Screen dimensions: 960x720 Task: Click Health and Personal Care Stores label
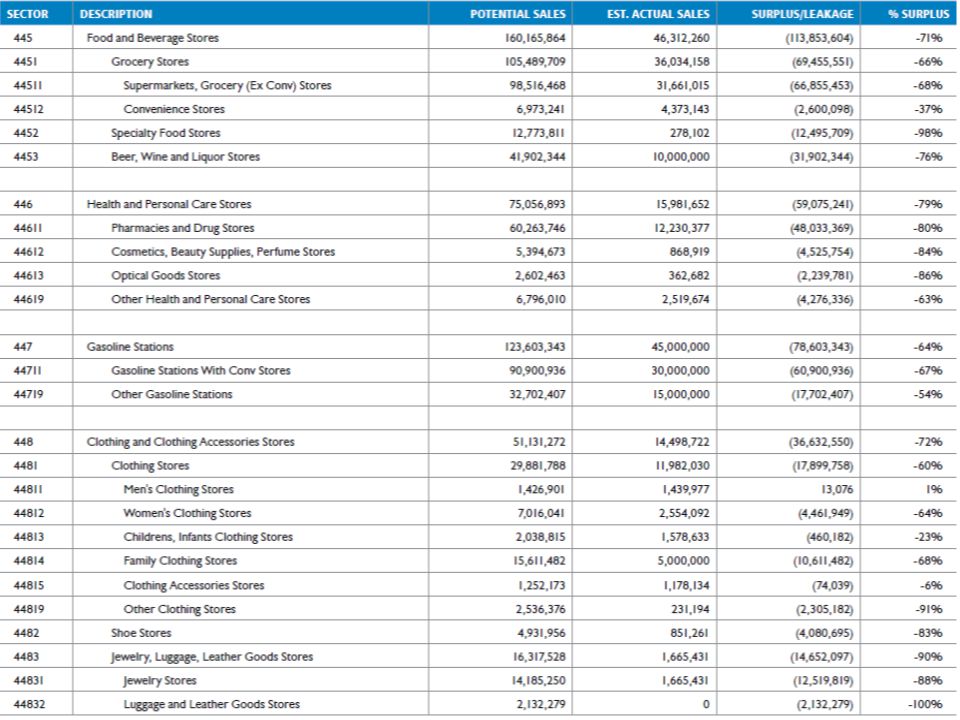(x=169, y=204)
